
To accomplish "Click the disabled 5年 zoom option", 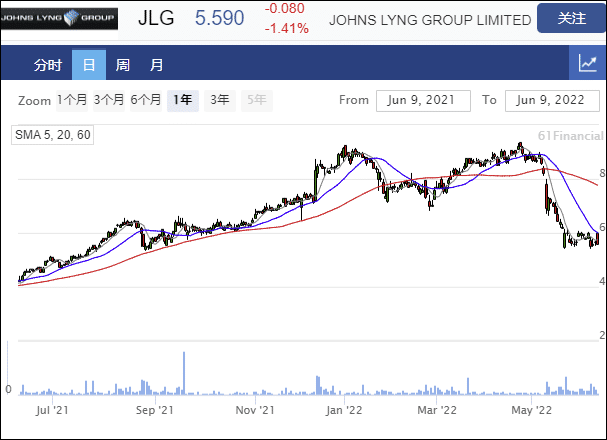I will tap(257, 100).
